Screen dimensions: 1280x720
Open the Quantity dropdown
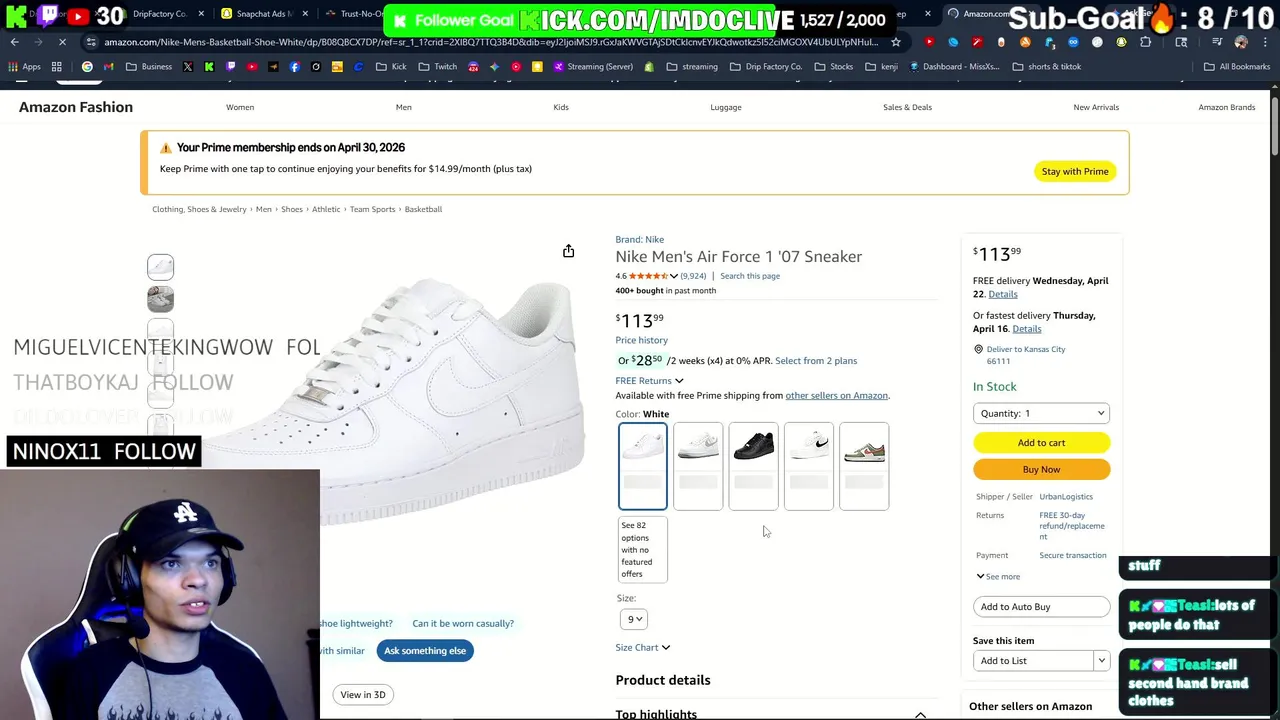(1040, 413)
